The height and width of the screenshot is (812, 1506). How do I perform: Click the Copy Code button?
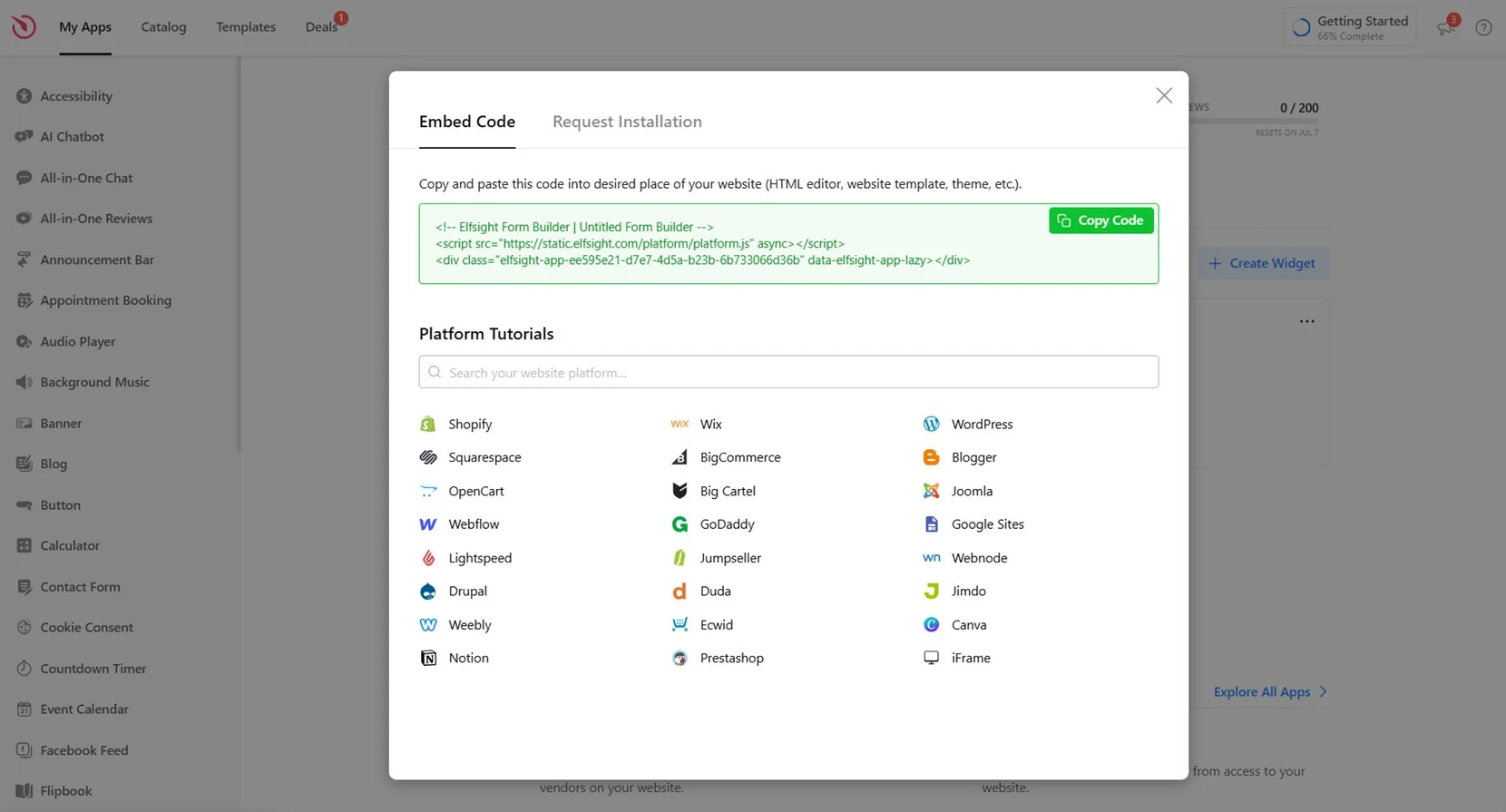coord(1101,220)
